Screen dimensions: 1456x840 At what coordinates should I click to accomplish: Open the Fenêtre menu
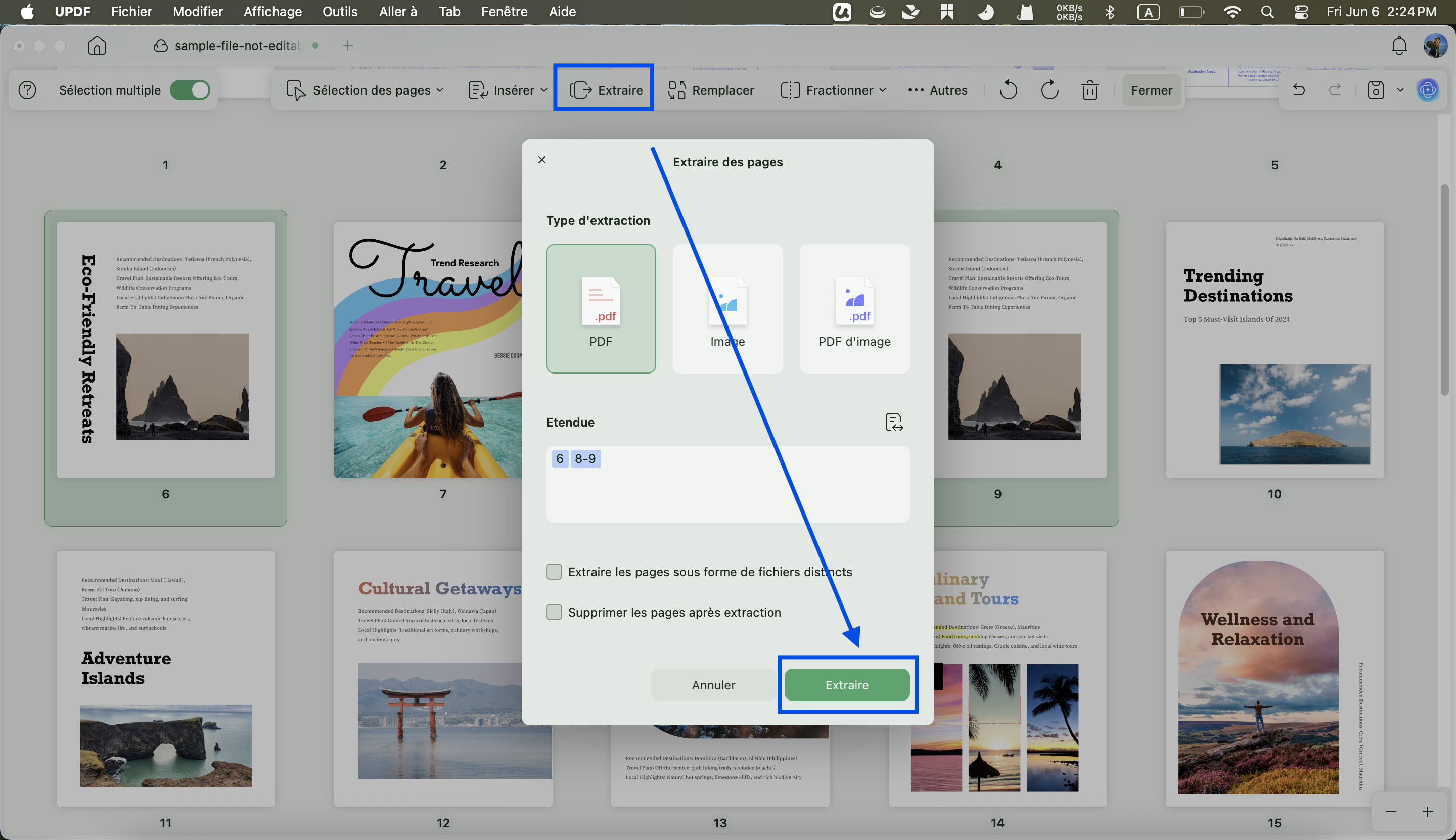click(x=504, y=12)
